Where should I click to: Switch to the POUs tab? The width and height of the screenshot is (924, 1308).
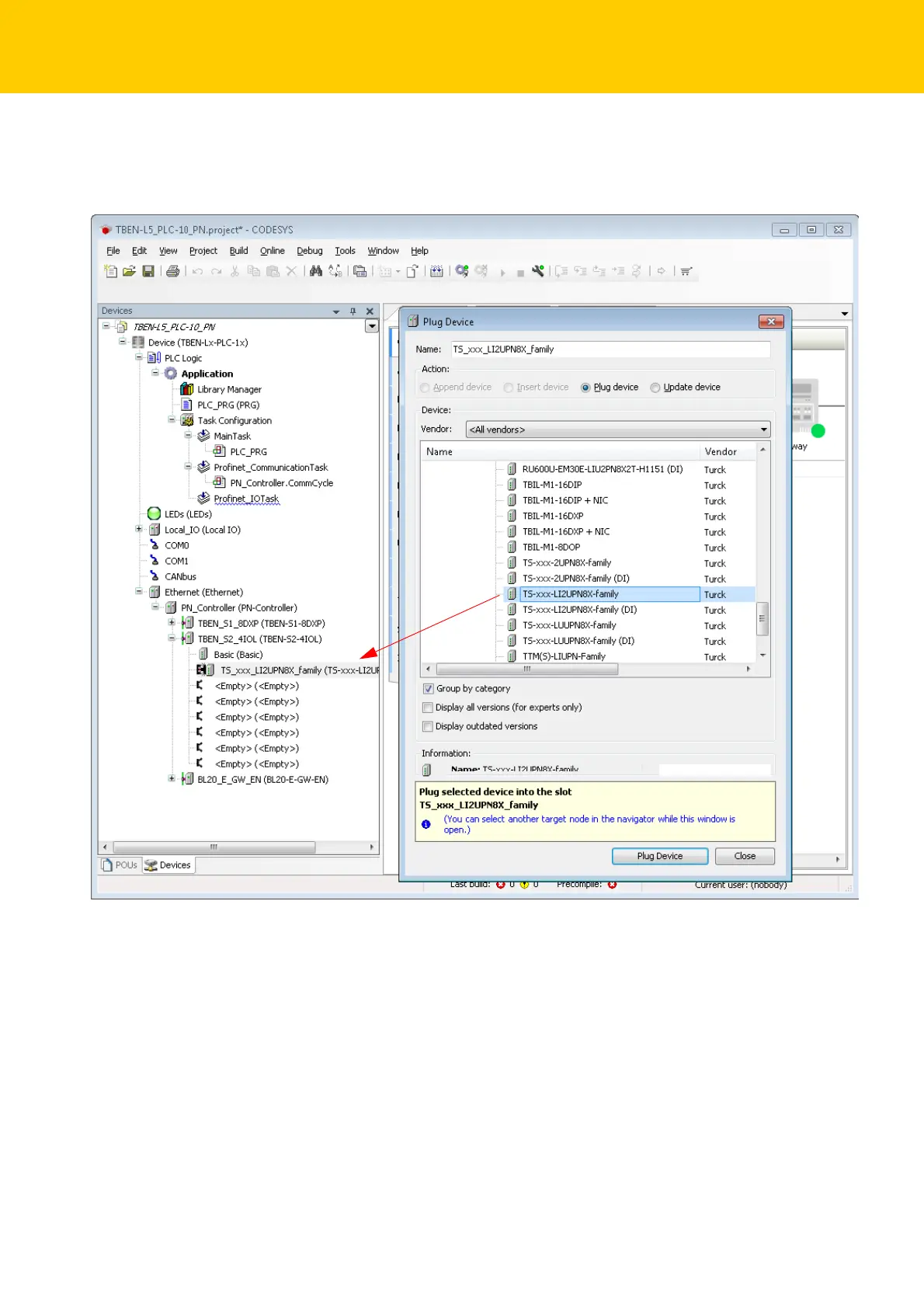coord(120,865)
